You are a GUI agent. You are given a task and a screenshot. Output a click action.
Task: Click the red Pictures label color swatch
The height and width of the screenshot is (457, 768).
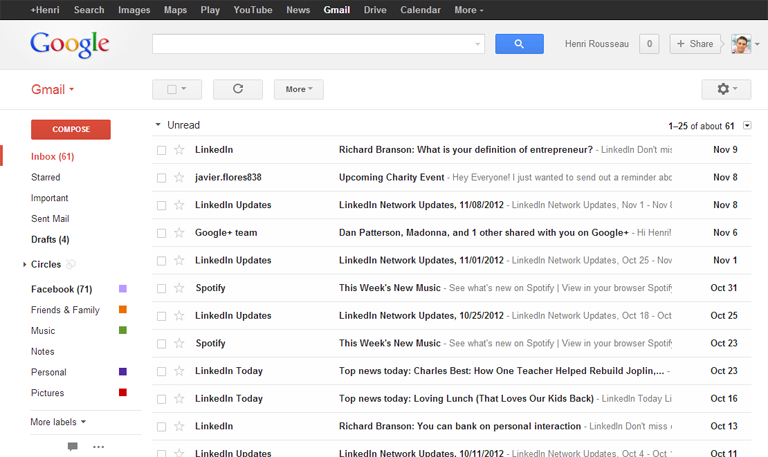click(x=123, y=392)
